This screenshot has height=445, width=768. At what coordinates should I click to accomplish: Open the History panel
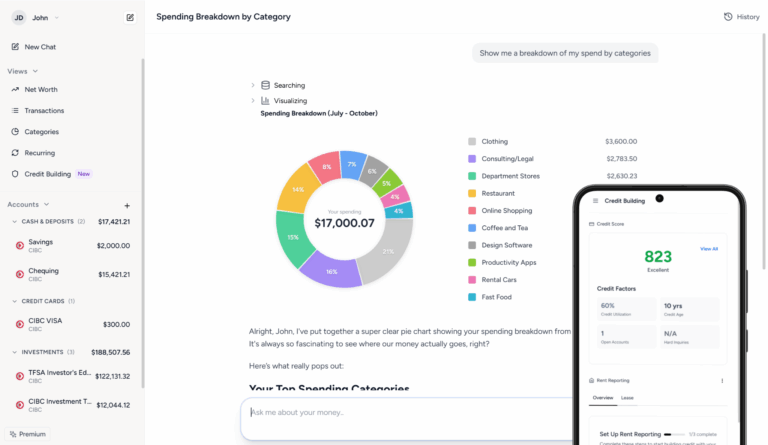click(x=741, y=17)
